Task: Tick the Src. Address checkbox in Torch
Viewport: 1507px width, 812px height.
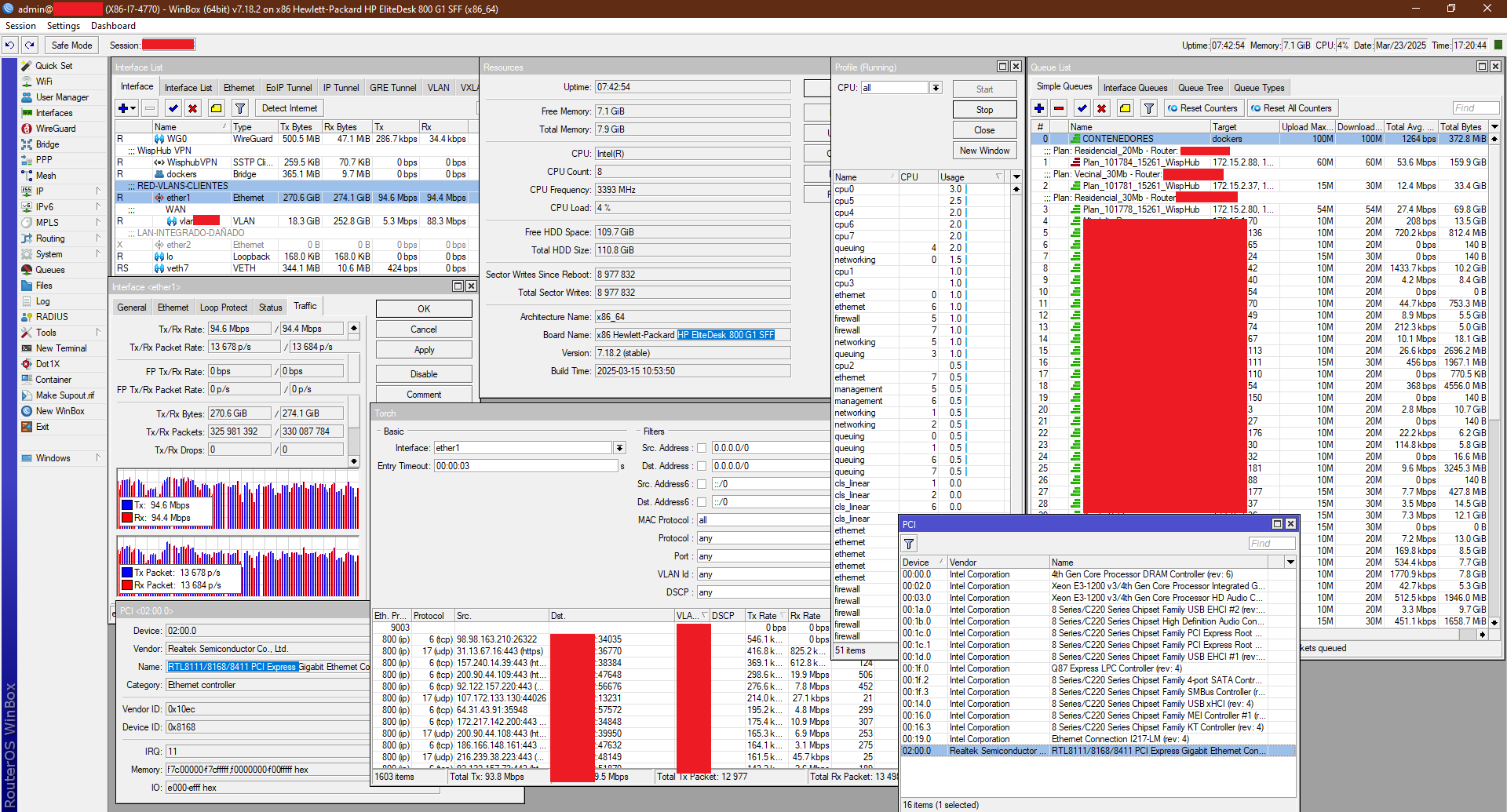Action: tap(702, 448)
